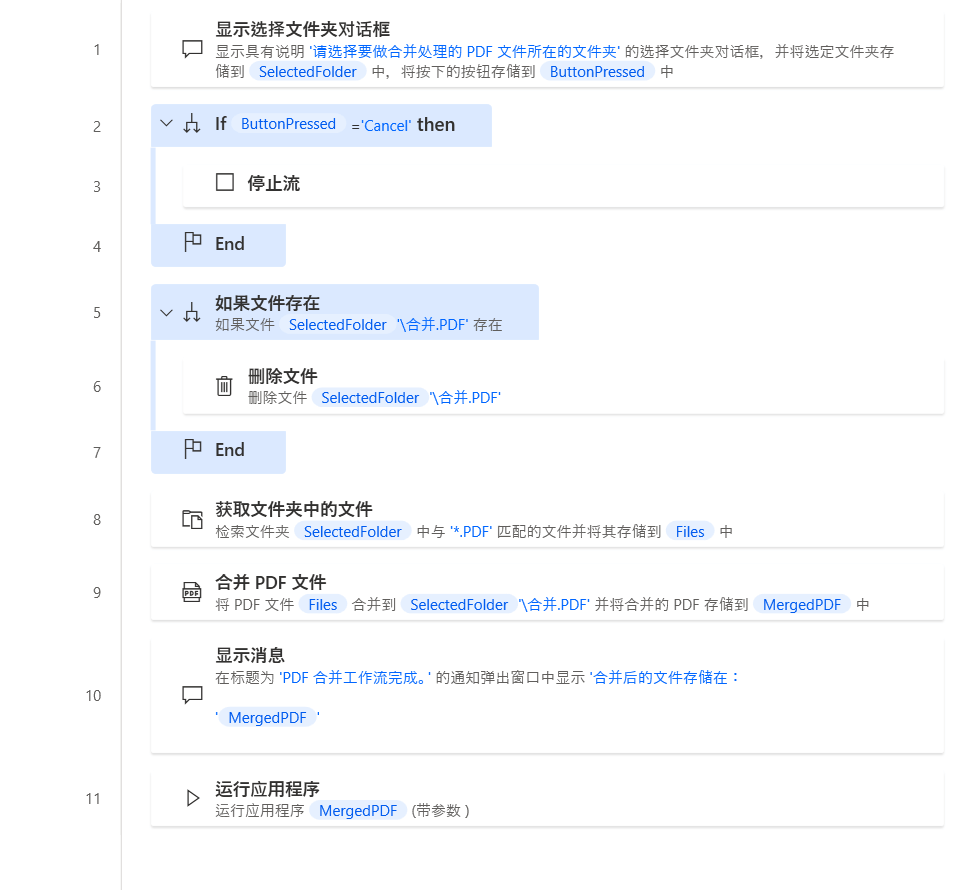The height and width of the screenshot is (890, 970).
Task: Select the SelectedFolder variable in the first action
Action: coord(307,71)
